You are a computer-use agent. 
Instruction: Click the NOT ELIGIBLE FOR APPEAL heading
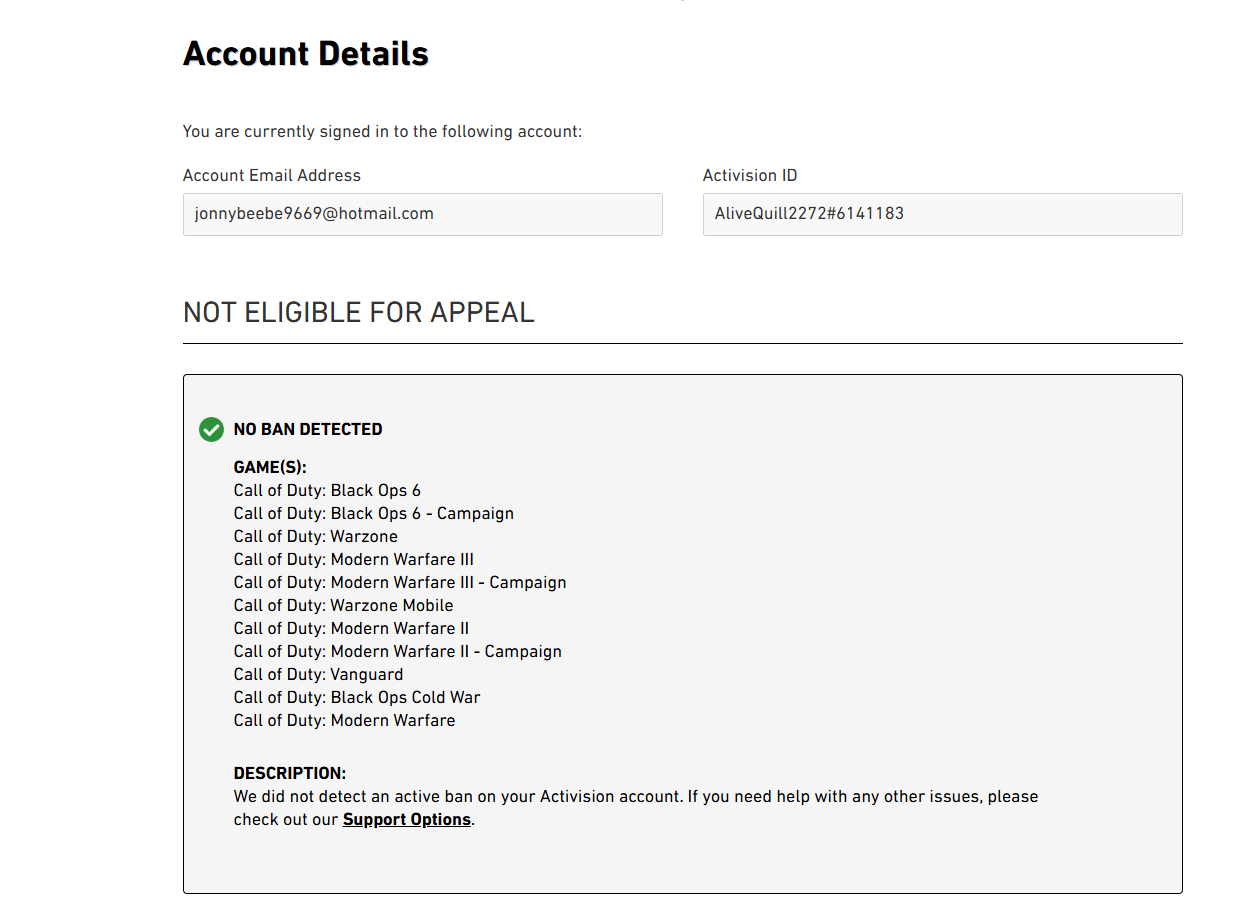point(358,312)
